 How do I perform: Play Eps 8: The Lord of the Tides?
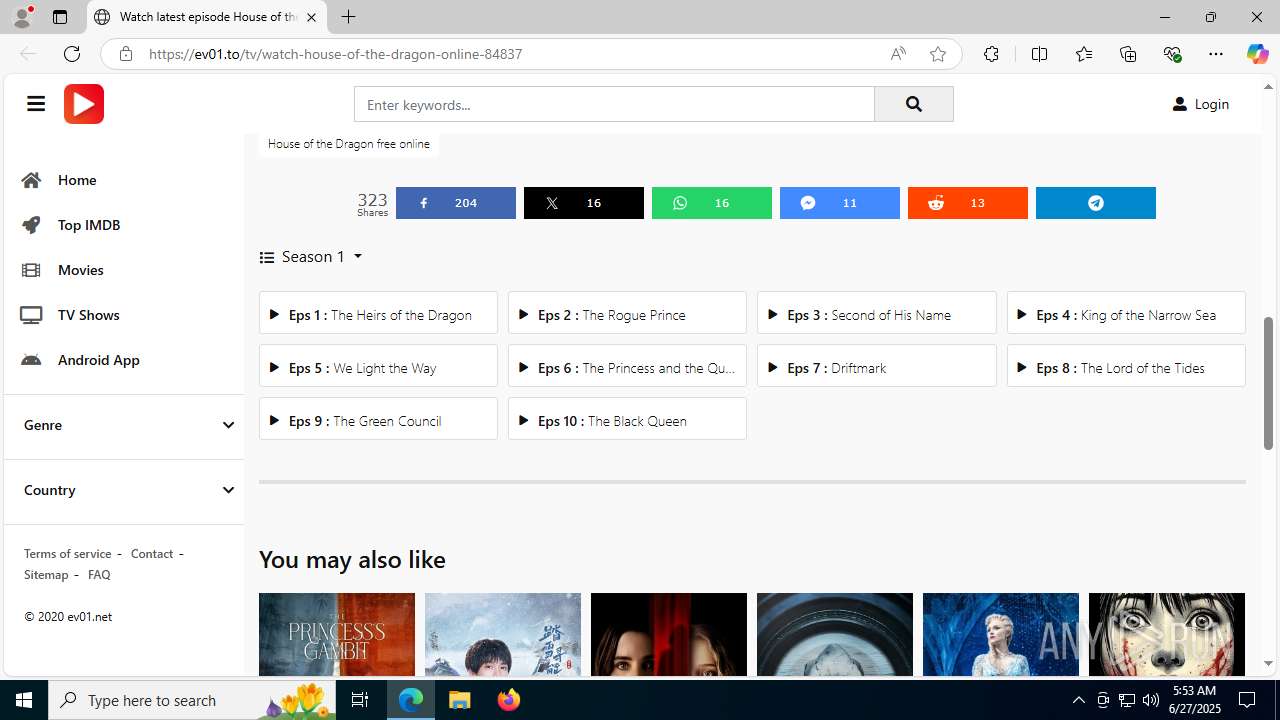1126,366
